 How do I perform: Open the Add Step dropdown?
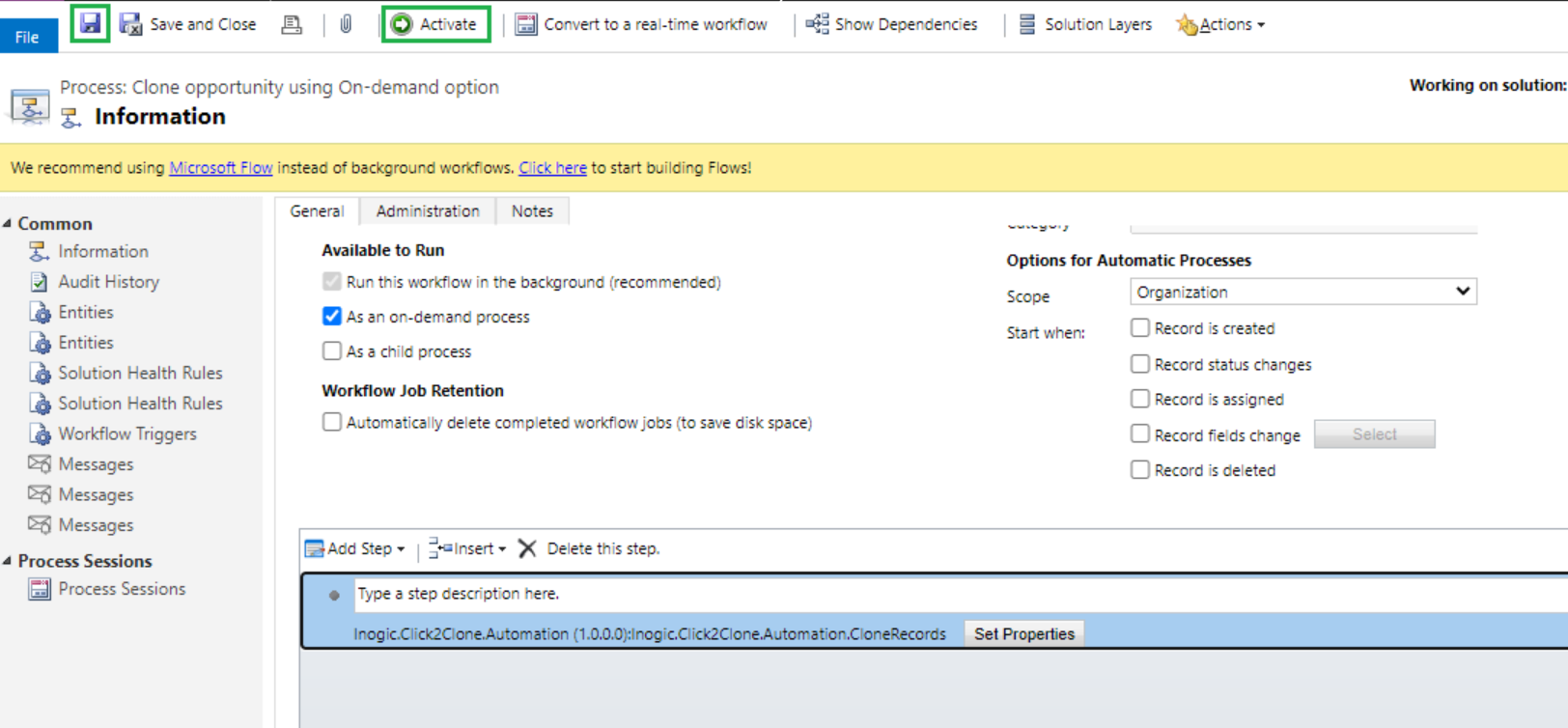(355, 548)
